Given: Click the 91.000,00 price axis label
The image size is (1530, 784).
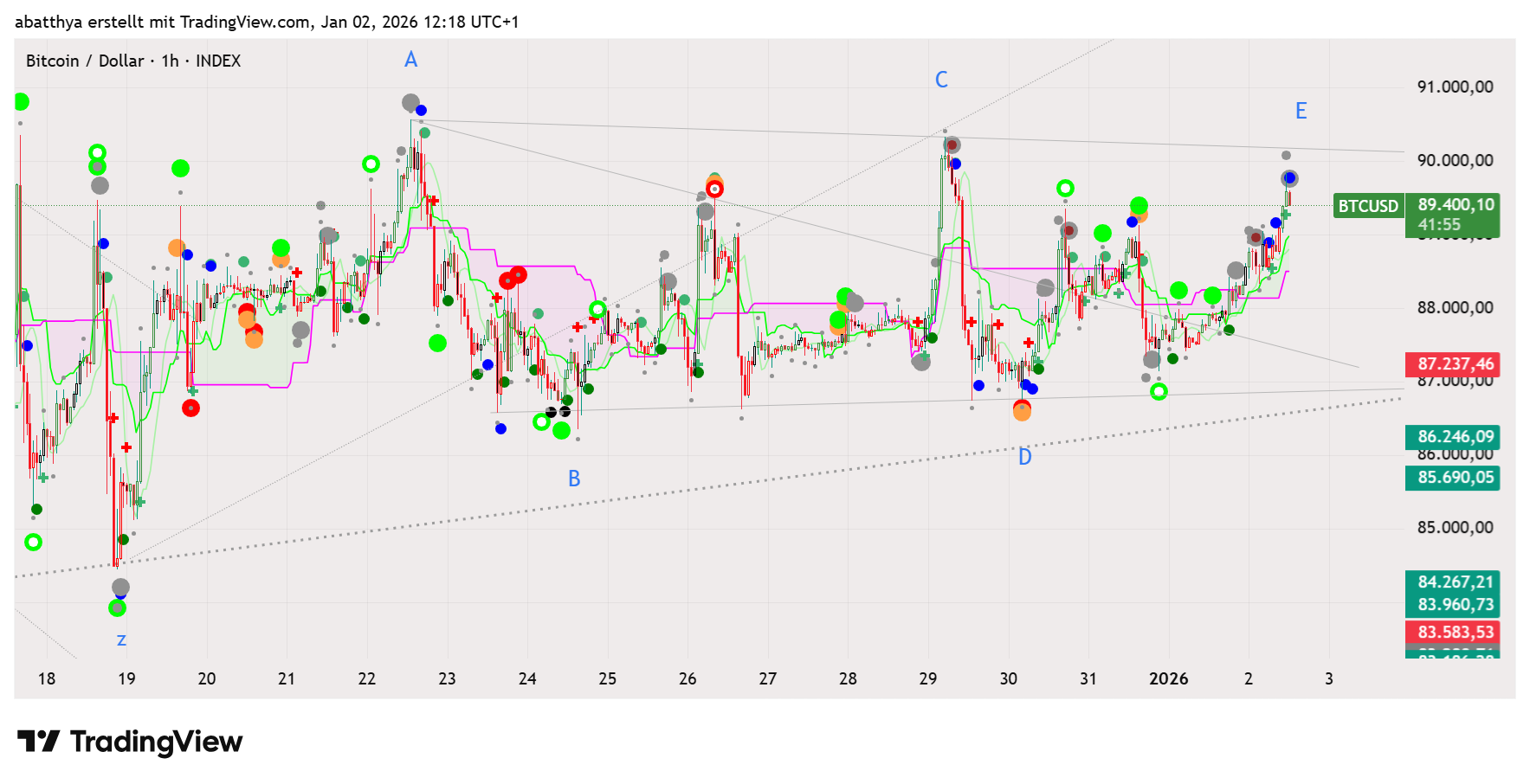Looking at the screenshot, I should (x=1455, y=87).
